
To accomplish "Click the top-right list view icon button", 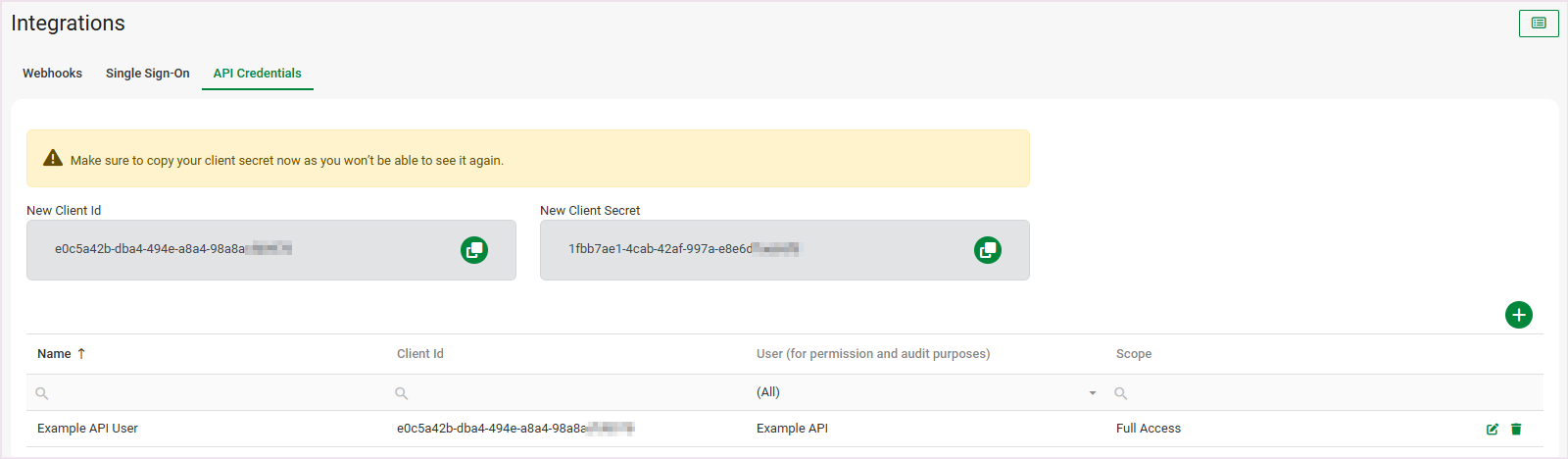I will [1538, 24].
